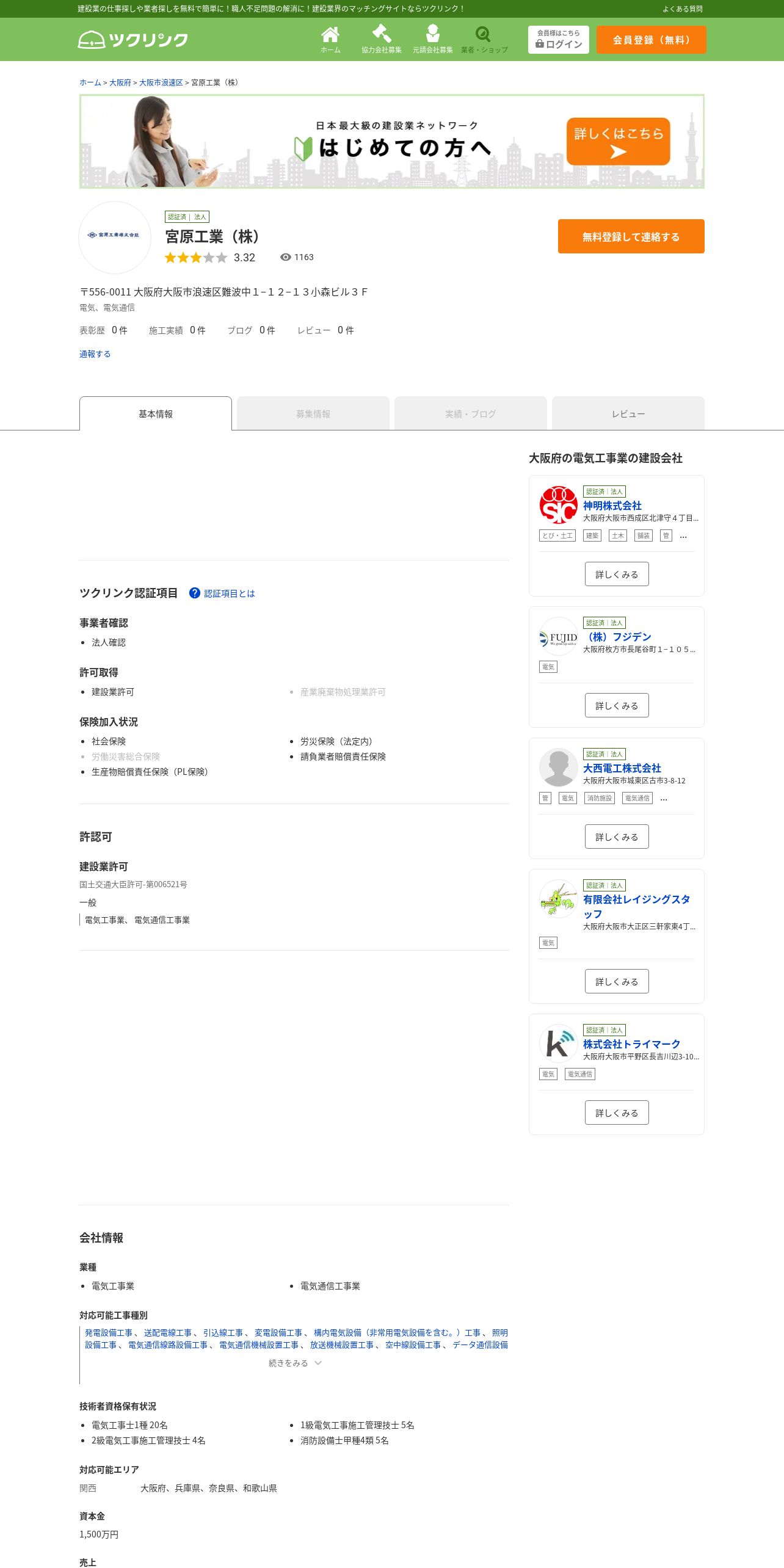Click 消防施設 tag on 大西電工
Viewport: 784px width, 1568px height.
600,798
